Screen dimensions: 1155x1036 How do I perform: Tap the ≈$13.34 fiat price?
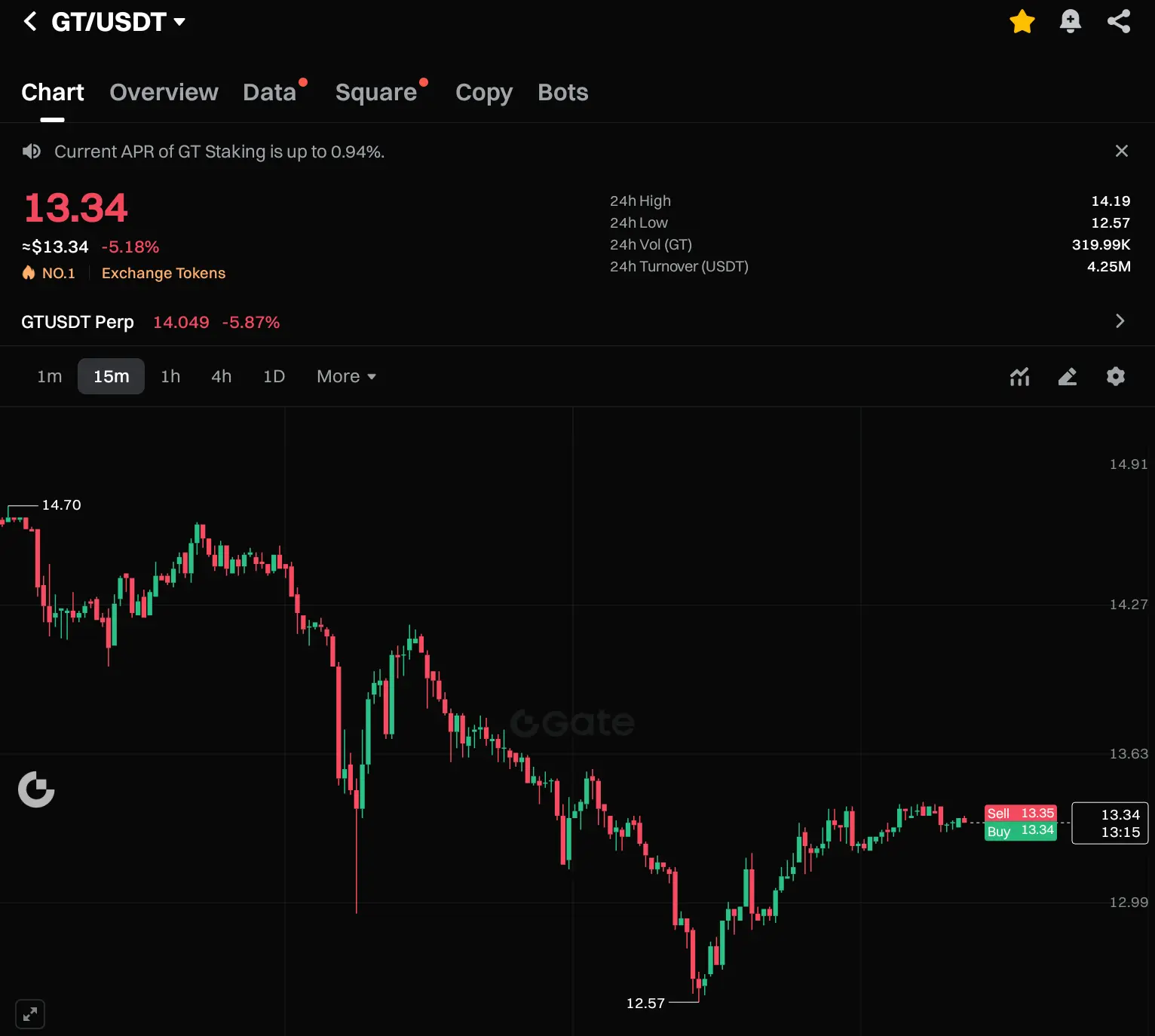point(55,247)
